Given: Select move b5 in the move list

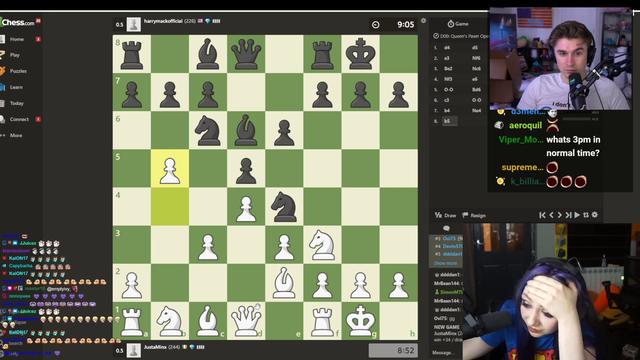Looking at the screenshot, I should point(450,121).
